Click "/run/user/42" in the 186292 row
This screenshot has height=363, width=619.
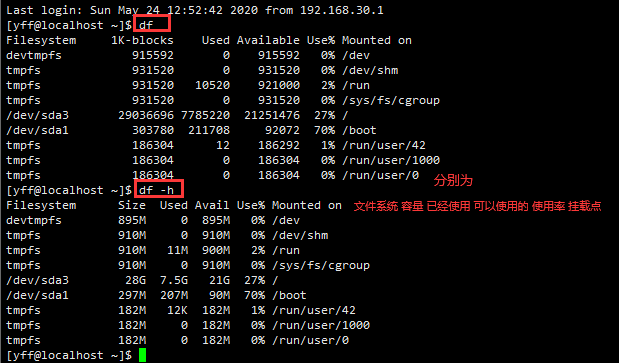click(384, 145)
